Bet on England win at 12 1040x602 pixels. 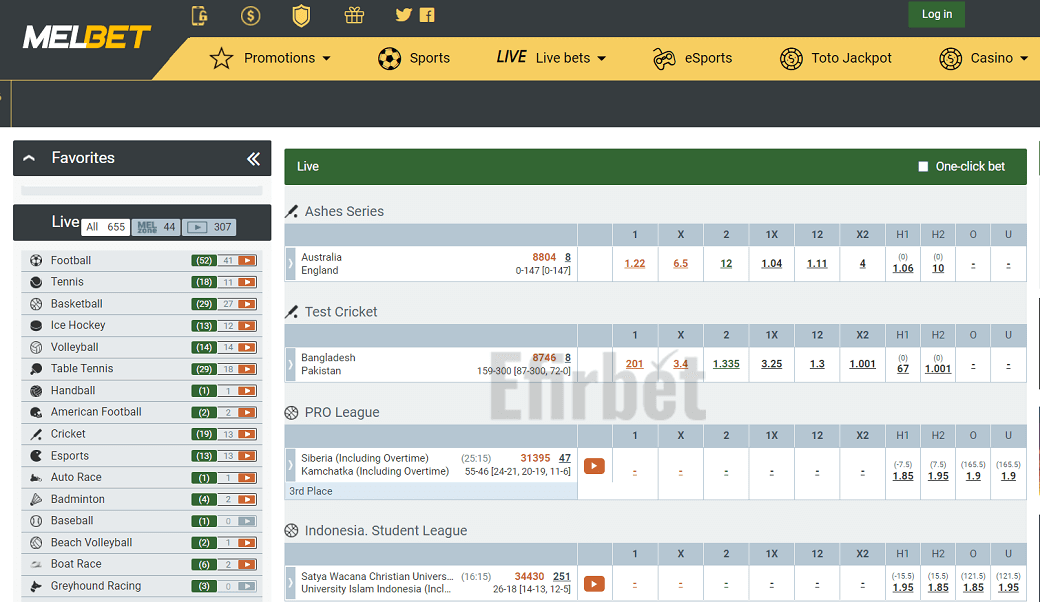point(726,264)
